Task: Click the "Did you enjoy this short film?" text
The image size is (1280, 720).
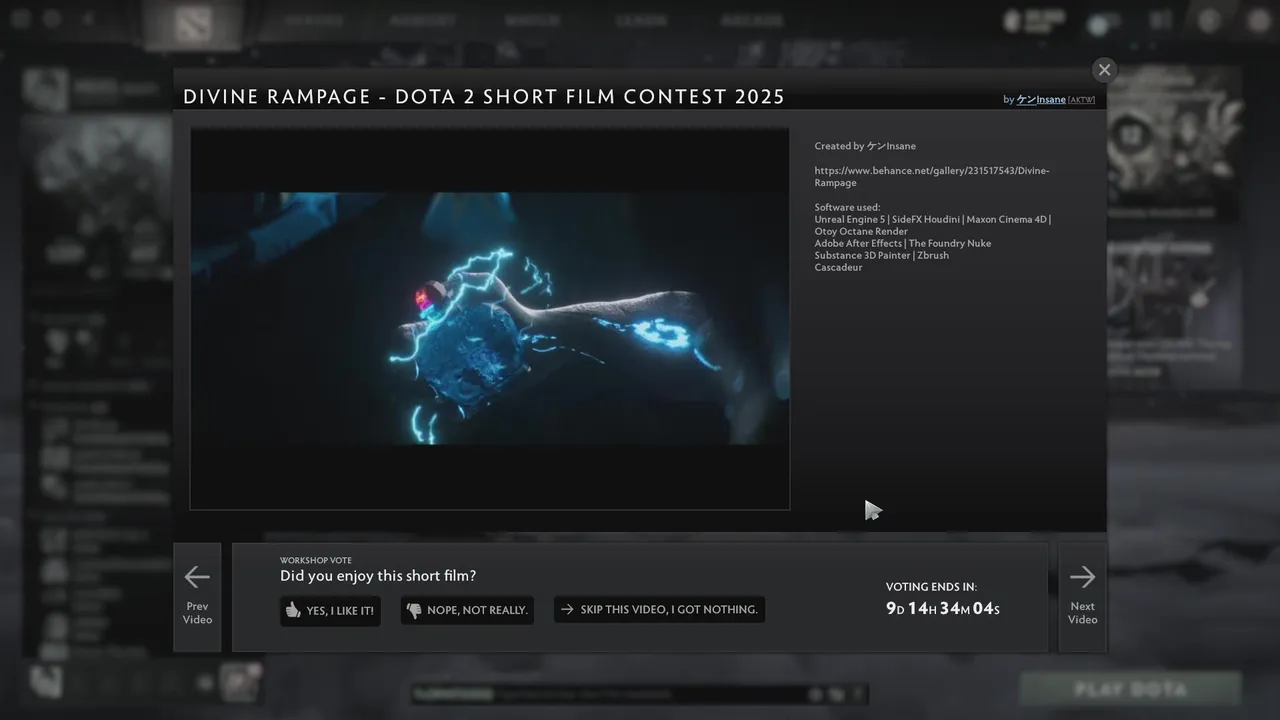Action: [x=378, y=576]
